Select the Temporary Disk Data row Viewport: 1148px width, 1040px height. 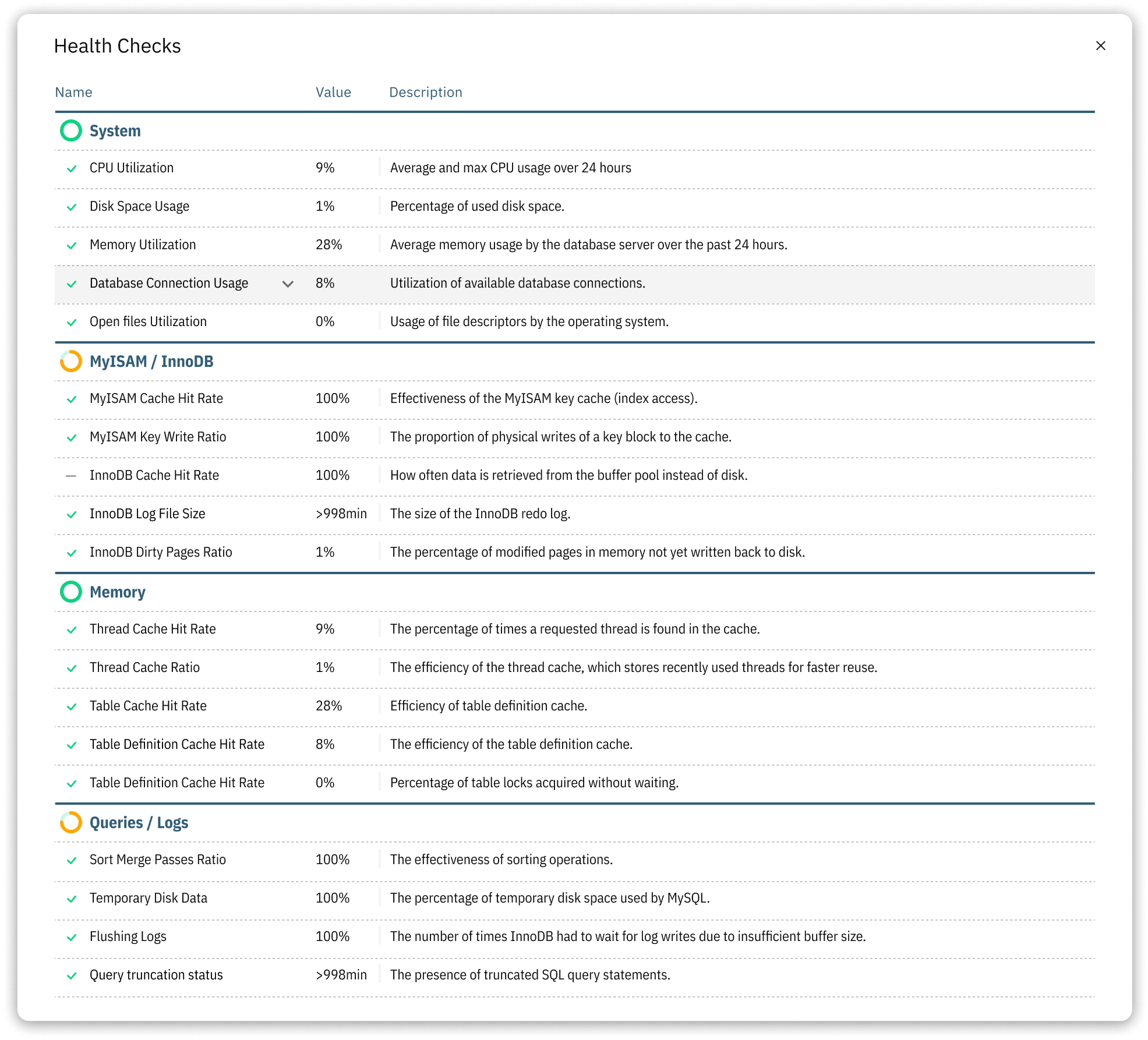[148, 898]
